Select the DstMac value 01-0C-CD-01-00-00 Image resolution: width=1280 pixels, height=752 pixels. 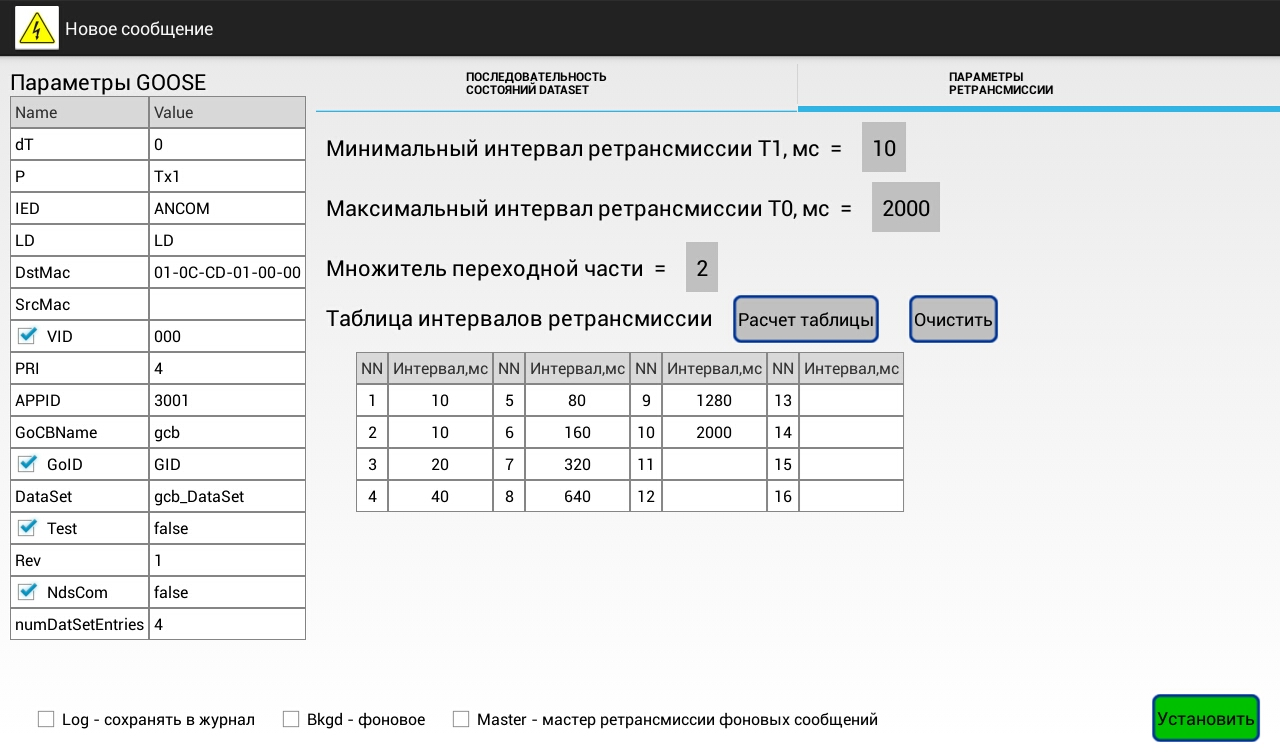click(x=227, y=272)
